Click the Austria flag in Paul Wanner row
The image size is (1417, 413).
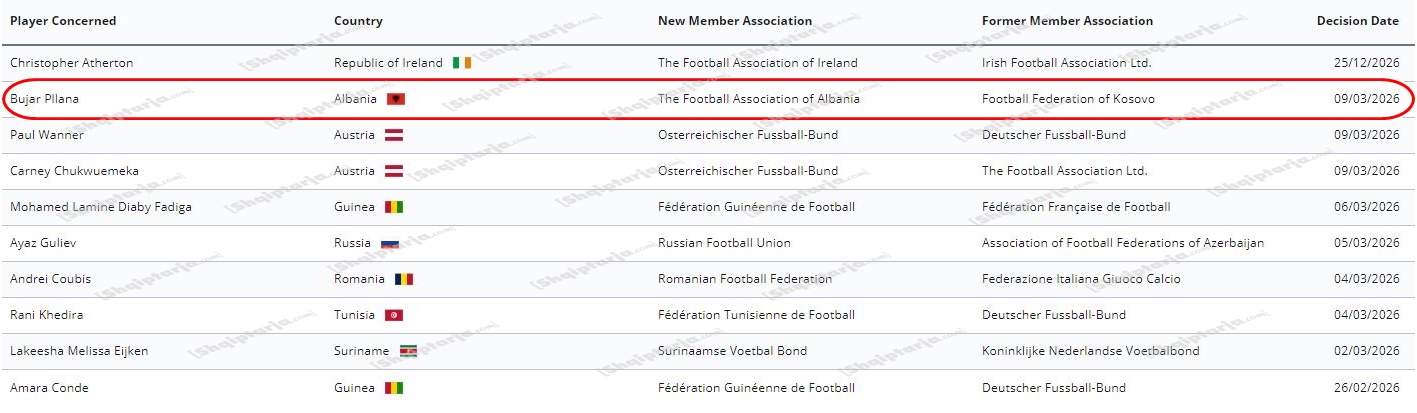coord(394,135)
